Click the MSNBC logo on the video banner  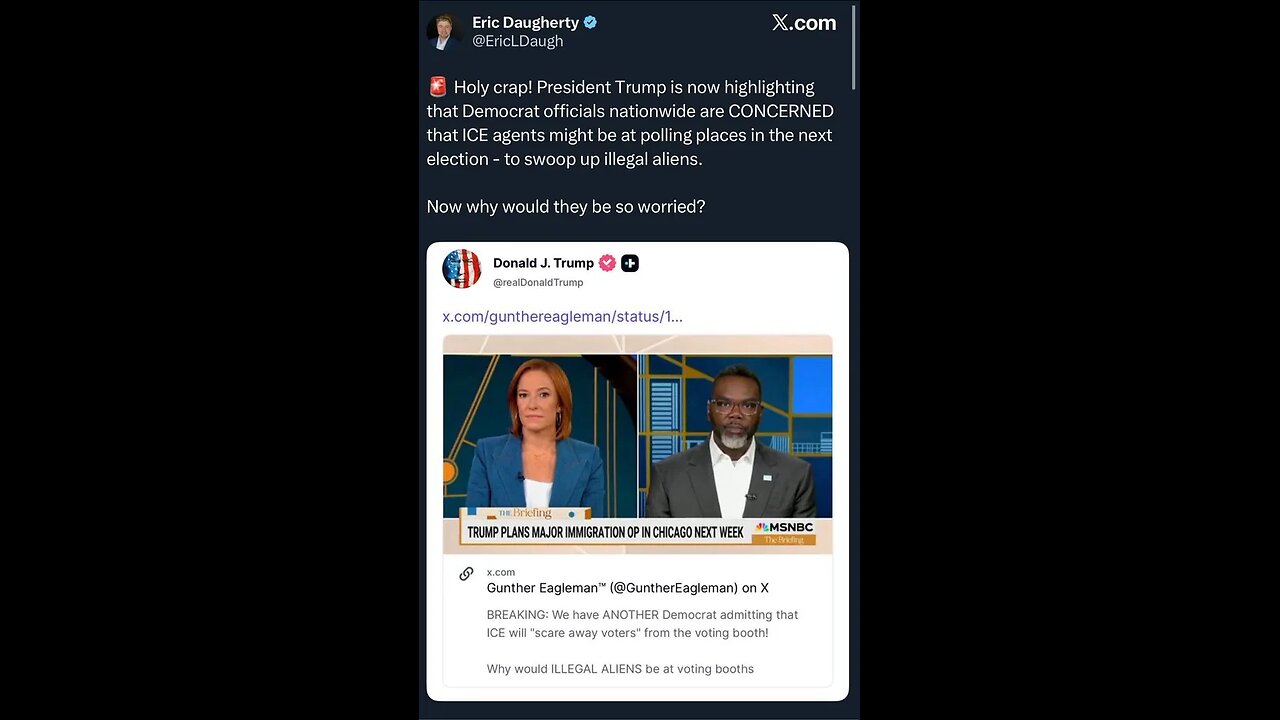(786, 527)
